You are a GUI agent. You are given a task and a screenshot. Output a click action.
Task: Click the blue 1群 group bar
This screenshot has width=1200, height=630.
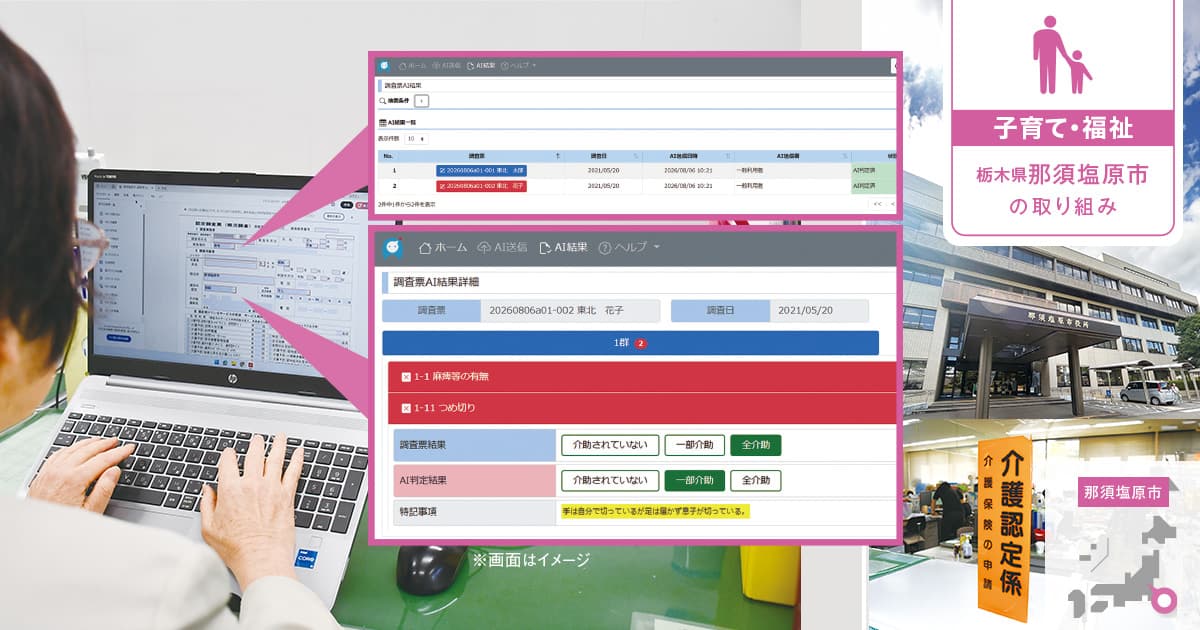[x=630, y=343]
